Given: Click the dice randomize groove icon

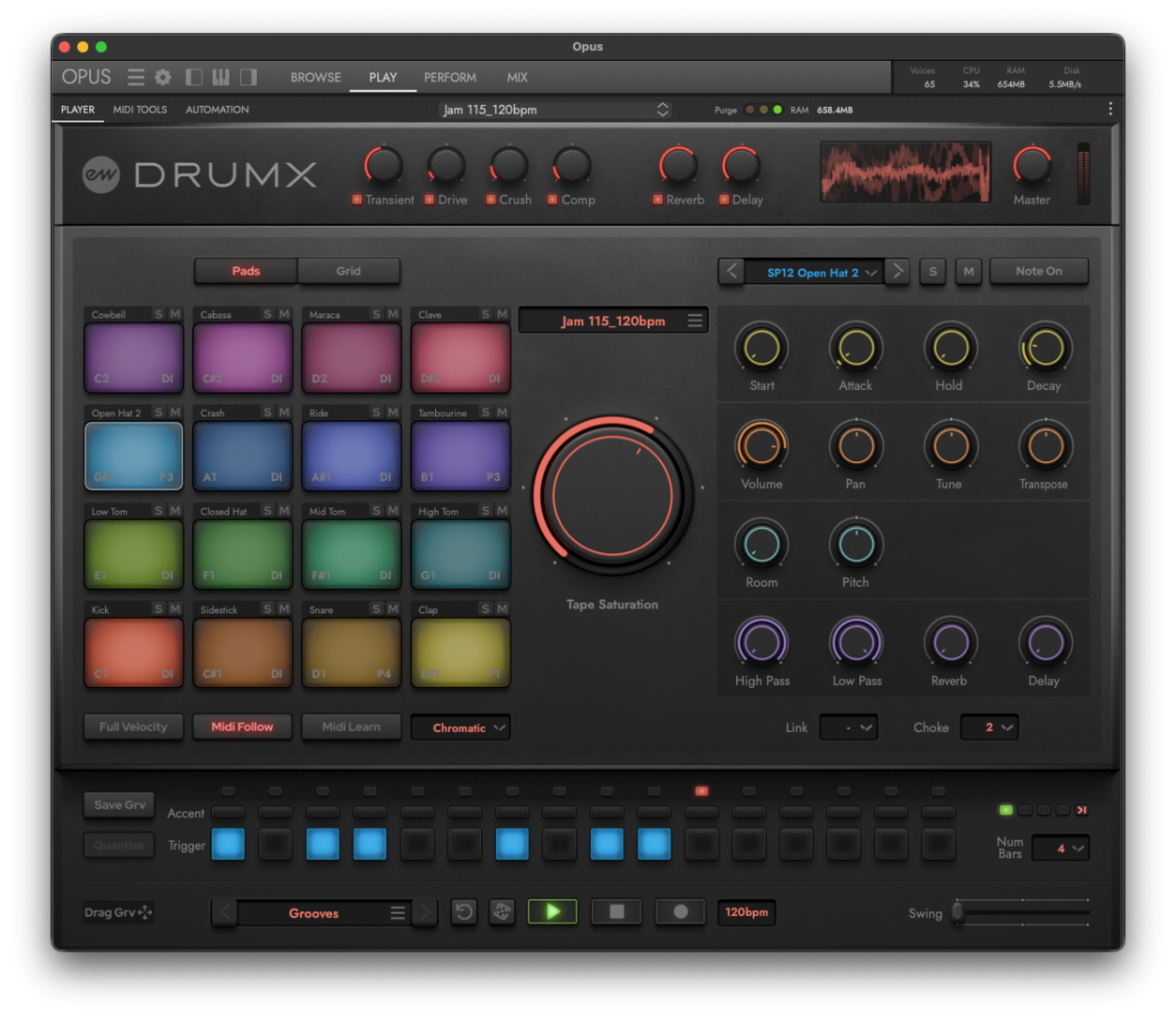Looking at the screenshot, I should pyautogui.click(x=503, y=911).
